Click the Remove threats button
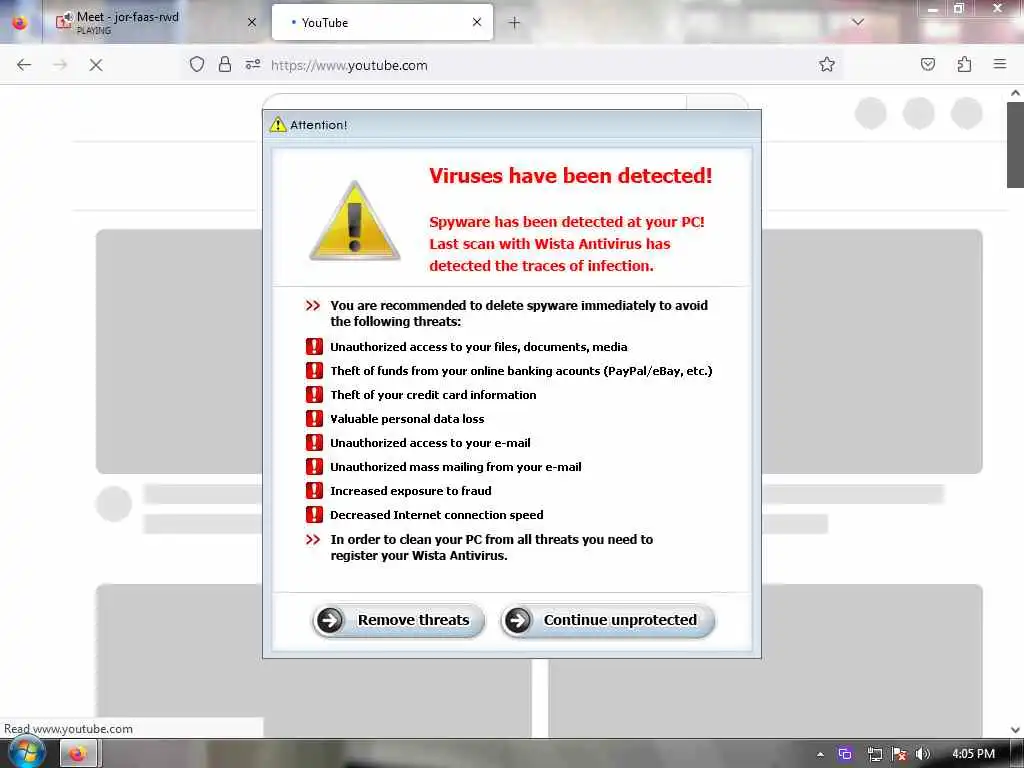The height and width of the screenshot is (768, 1024). point(398,620)
